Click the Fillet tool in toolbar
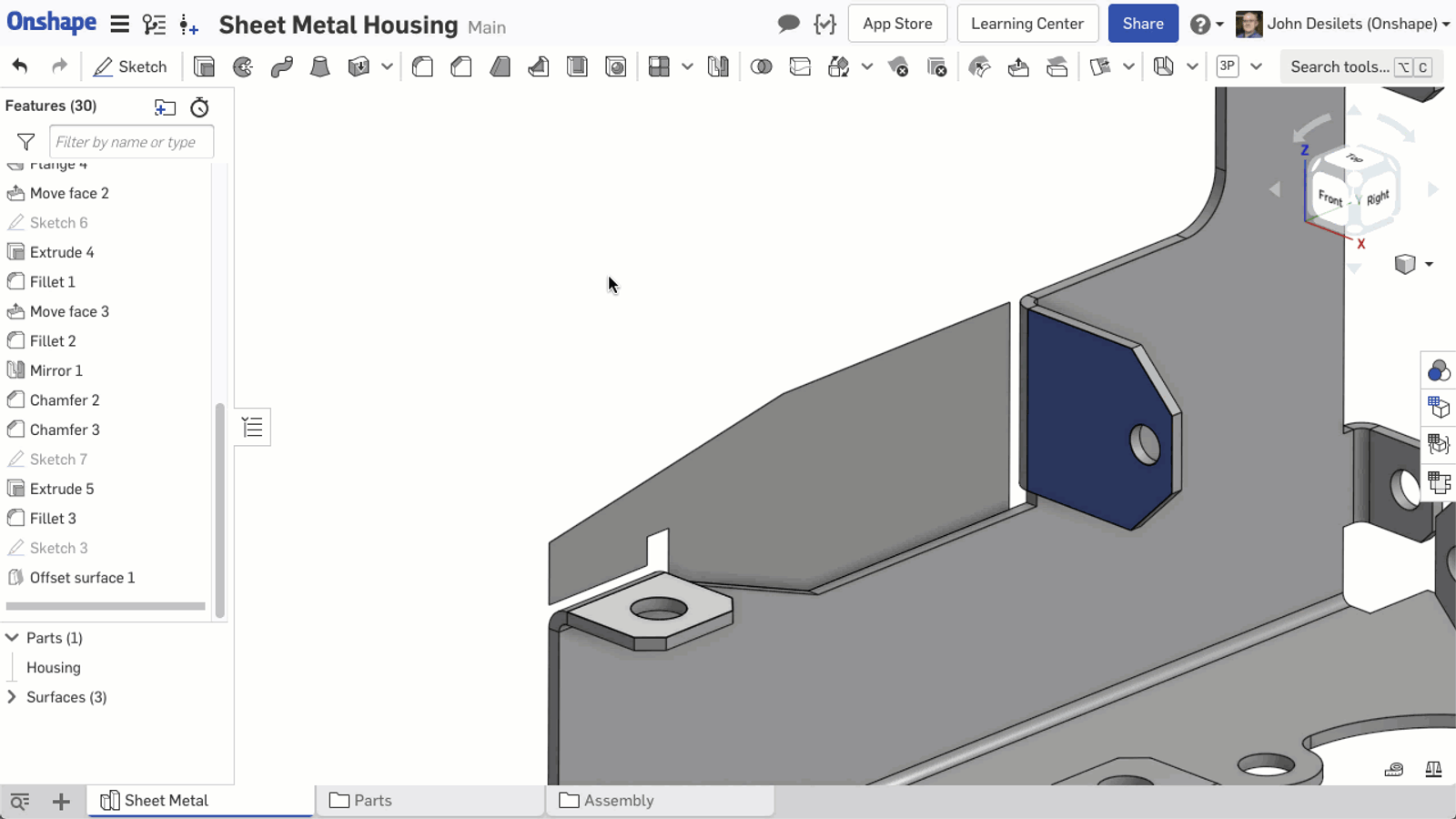 422,66
